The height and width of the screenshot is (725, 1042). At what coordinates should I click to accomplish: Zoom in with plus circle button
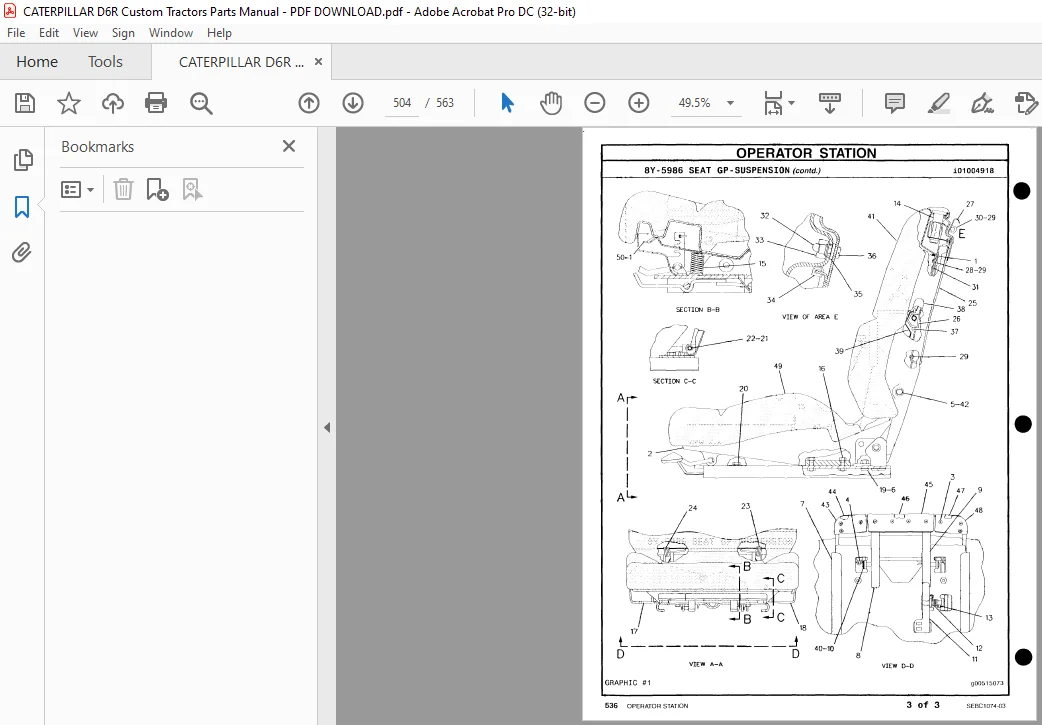pos(639,103)
